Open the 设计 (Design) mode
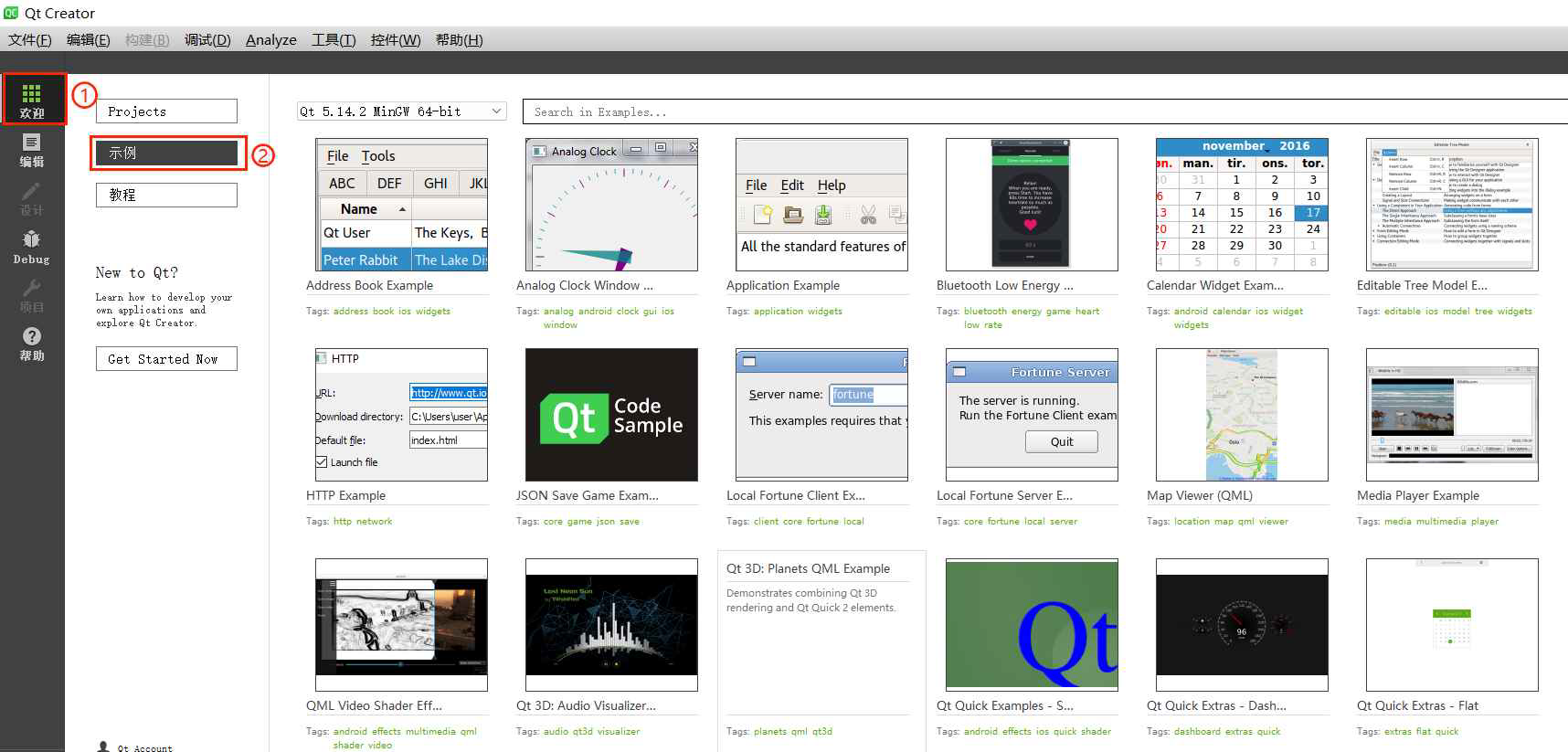This screenshot has height=752, width=1568. tap(32, 198)
